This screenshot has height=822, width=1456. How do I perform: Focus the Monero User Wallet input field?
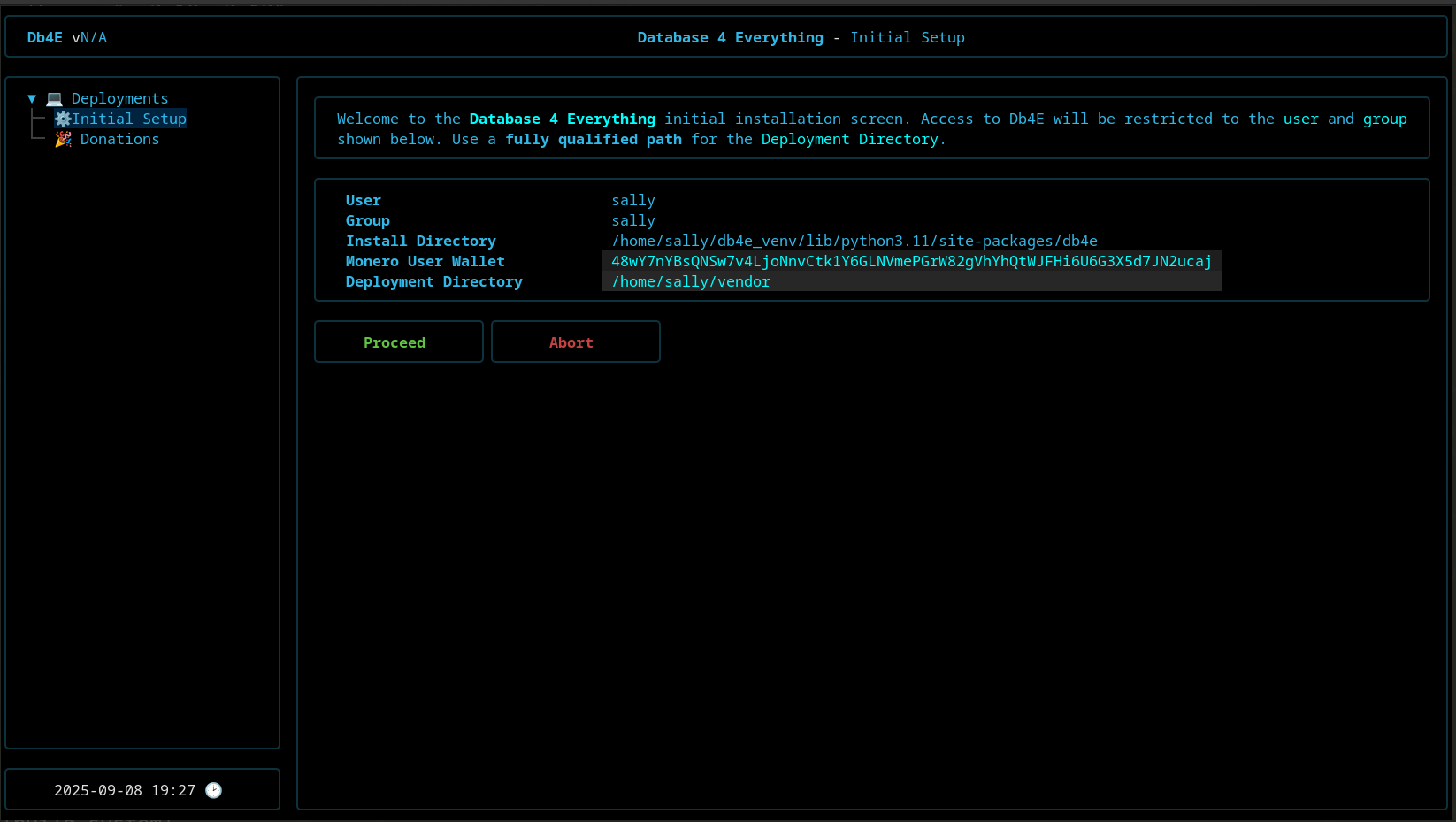911,262
